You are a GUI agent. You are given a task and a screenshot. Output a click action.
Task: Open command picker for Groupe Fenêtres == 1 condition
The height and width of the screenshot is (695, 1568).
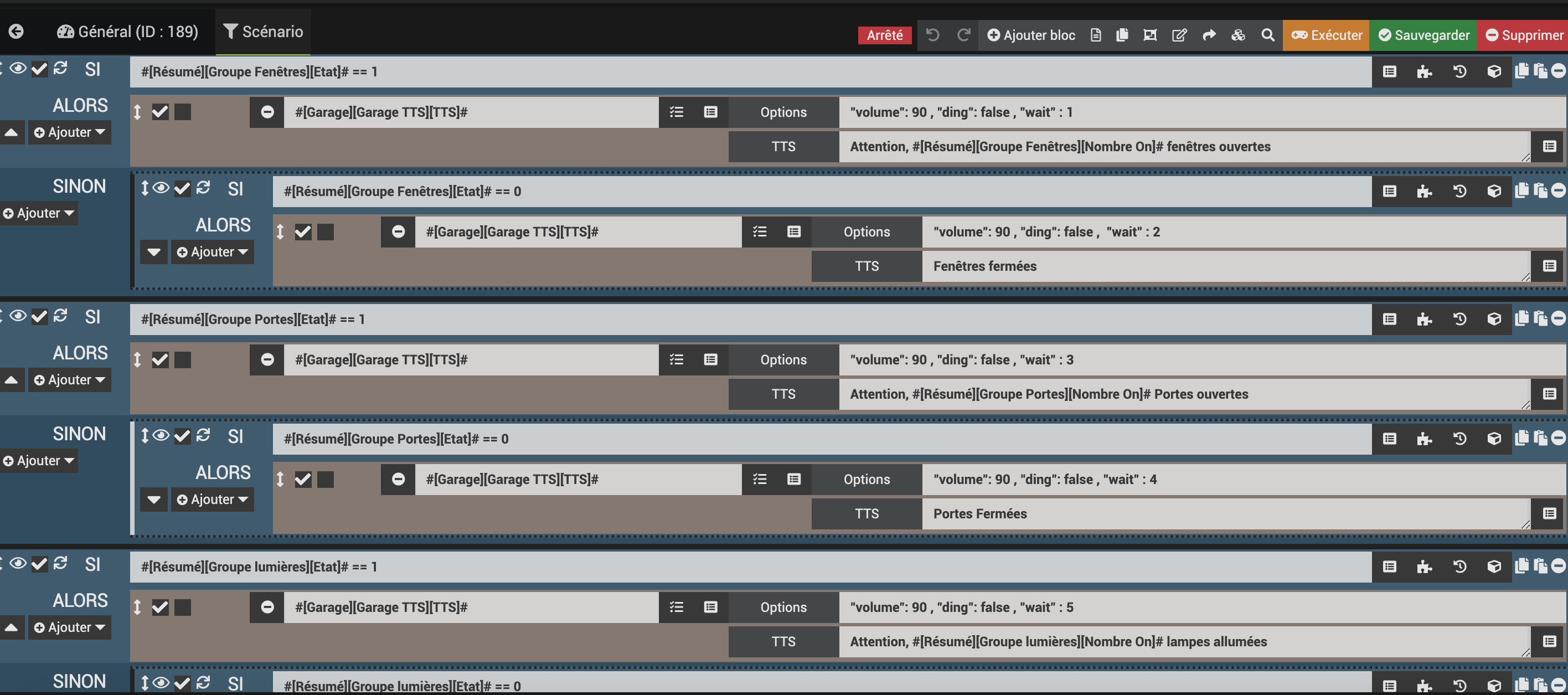pos(1389,72)
